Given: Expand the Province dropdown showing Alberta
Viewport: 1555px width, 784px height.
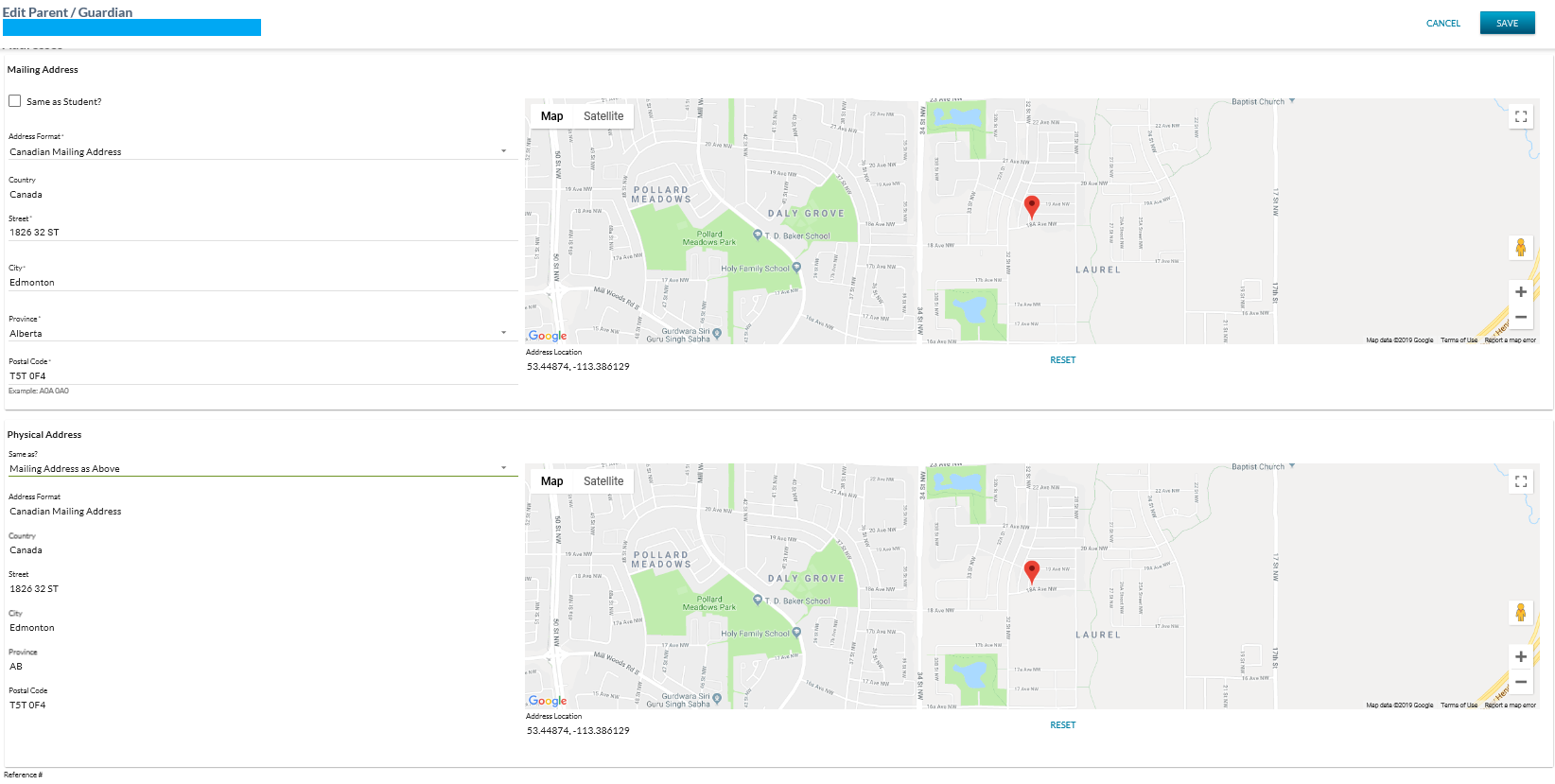Looking at the screenshot, I should tap(262, 333).
